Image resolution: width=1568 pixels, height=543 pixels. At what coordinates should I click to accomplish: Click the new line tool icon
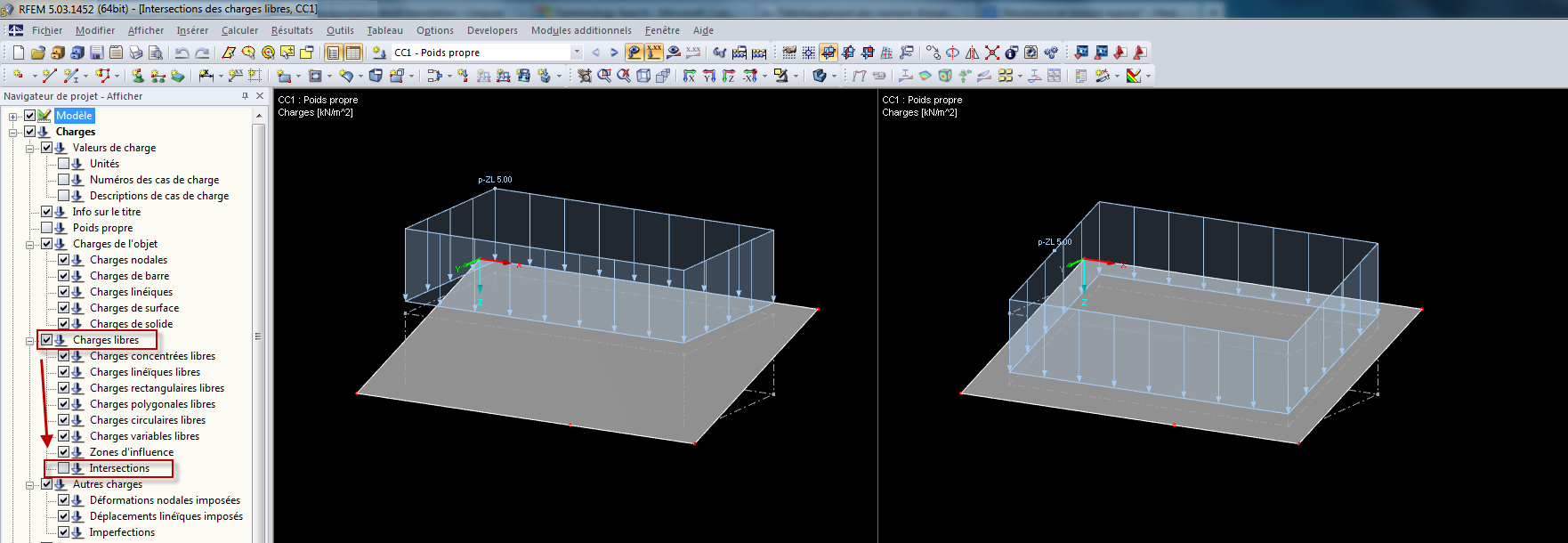(49, 76)
